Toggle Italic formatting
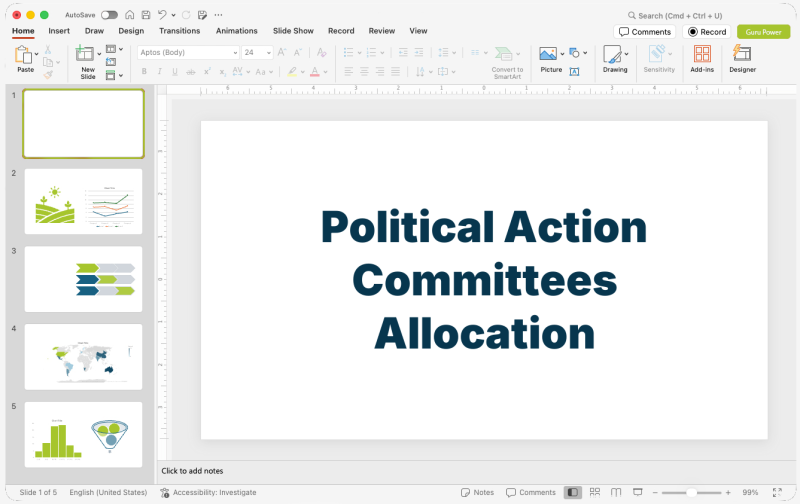The image size is (800, 504). (160, 72)
